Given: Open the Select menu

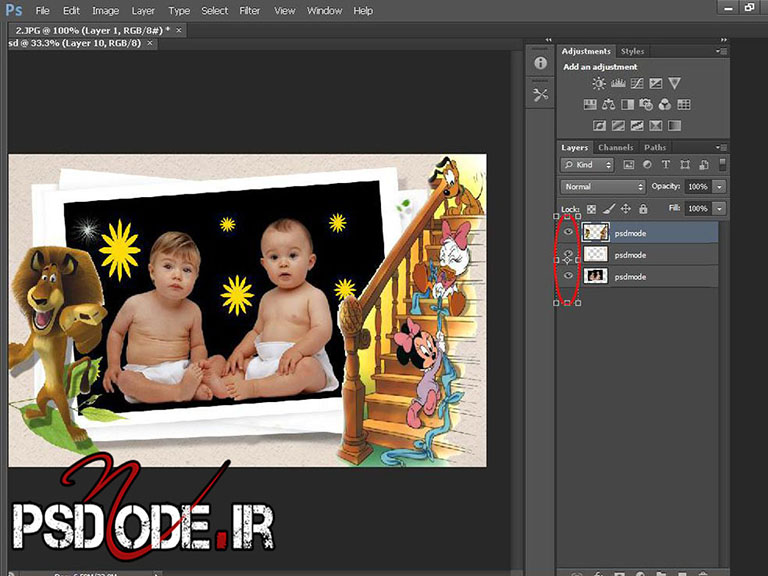Looking at the screenshot, I should click(x=215, y=10).
